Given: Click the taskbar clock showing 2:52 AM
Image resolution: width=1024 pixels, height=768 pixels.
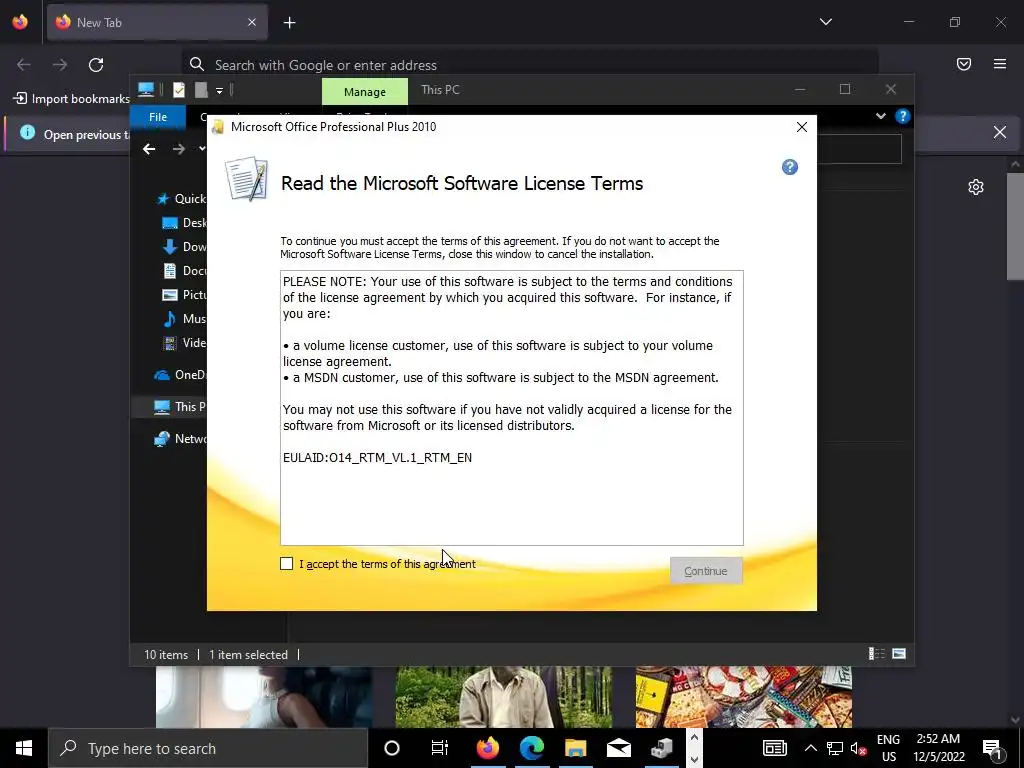Looking at the screenshot, I should pyautogui.click(x=938, y=748).
